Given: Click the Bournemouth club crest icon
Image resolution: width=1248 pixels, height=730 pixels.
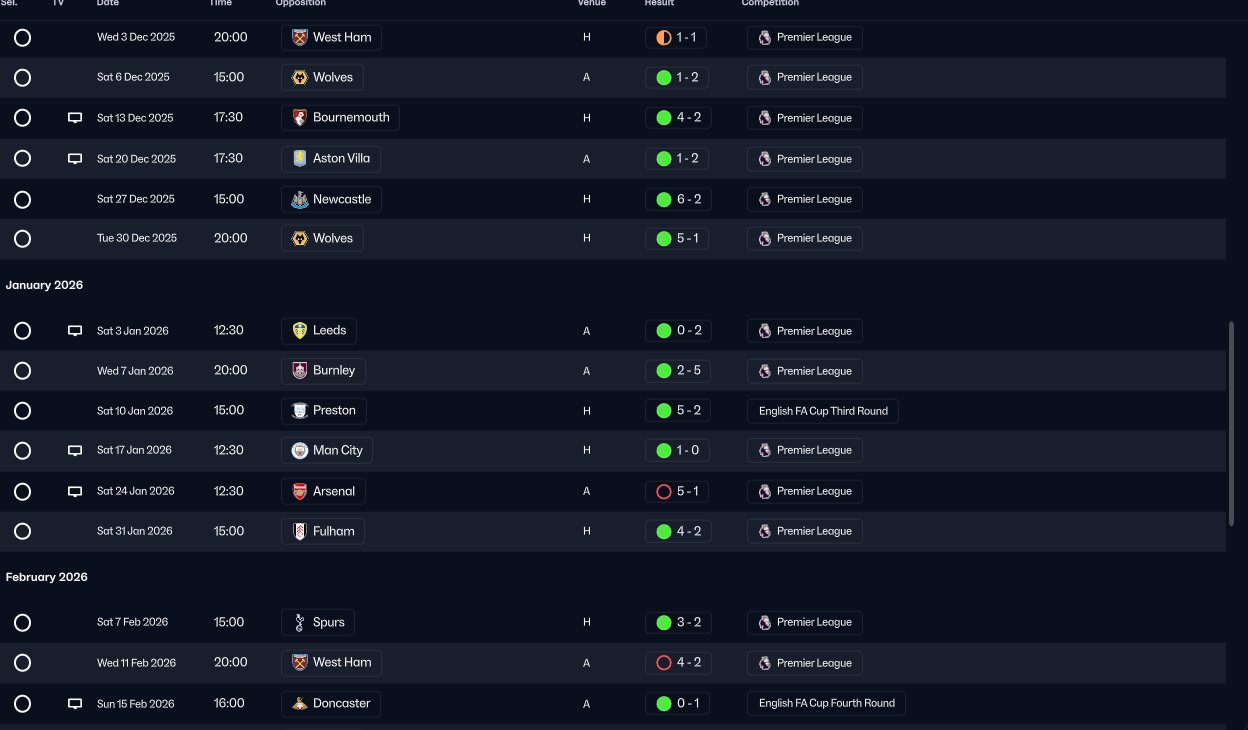Looking at the screenshot, I should 298,118.
